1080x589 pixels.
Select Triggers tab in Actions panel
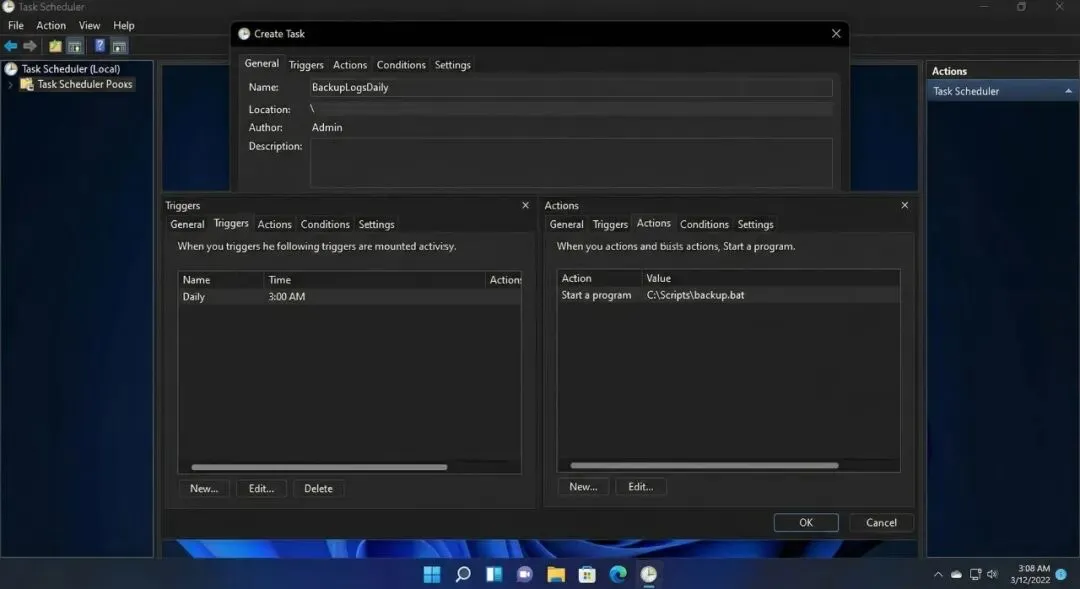pyautogui.click(x=610, y=225)
